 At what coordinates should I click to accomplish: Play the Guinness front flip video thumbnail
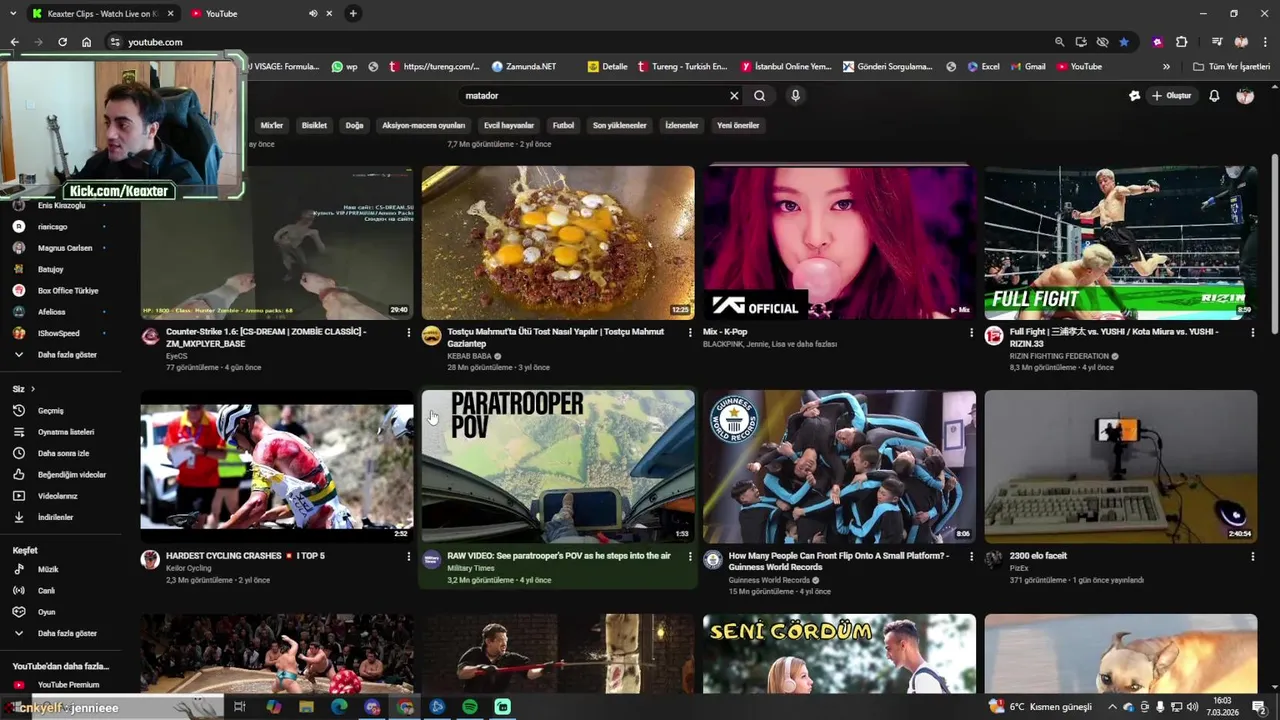click(839, 466)
